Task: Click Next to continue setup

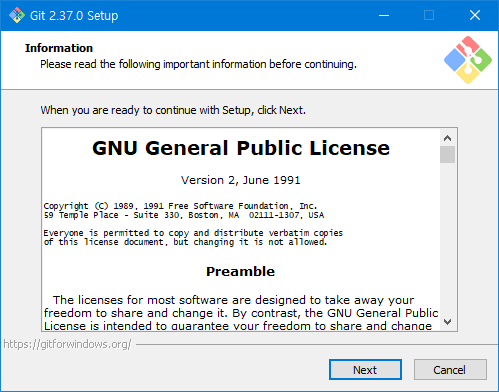Action: pyautogui.click(x=365, y=370)
